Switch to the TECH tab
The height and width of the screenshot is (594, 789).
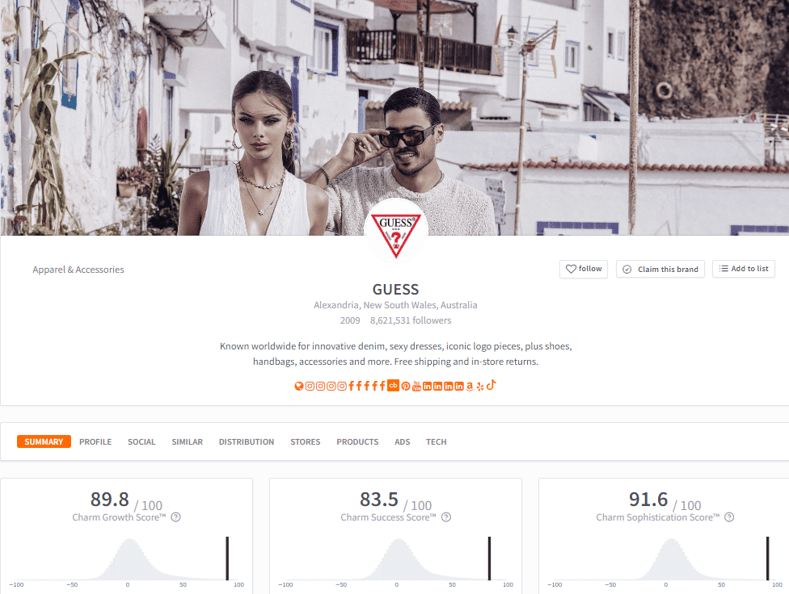(x=436, y=442)
